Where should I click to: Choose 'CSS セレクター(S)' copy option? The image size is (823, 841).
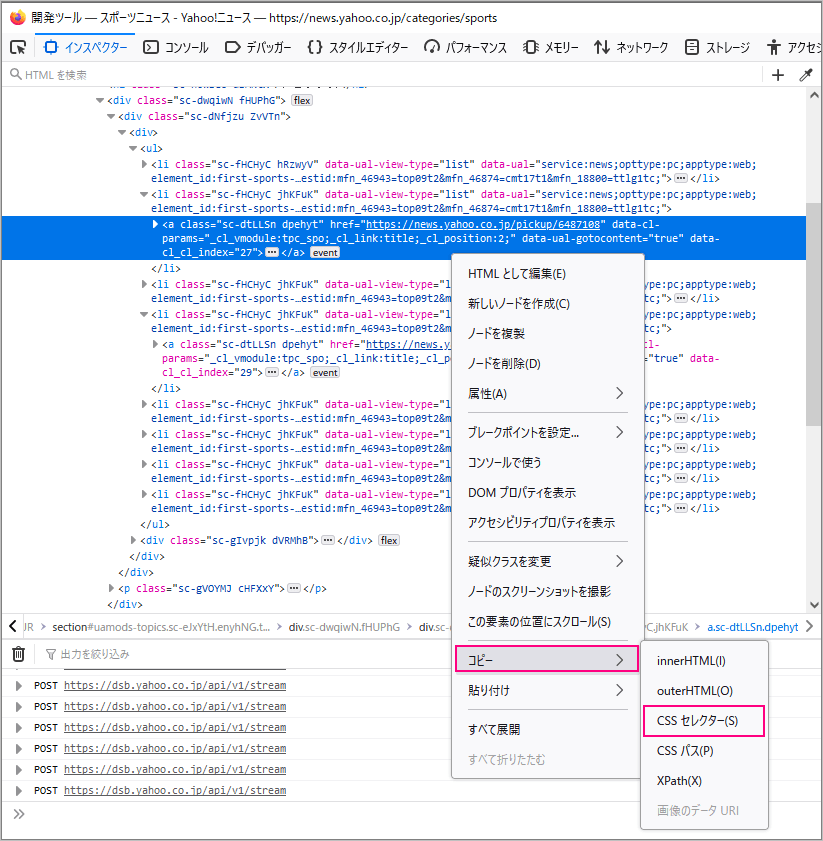click(x=704, y=721)
